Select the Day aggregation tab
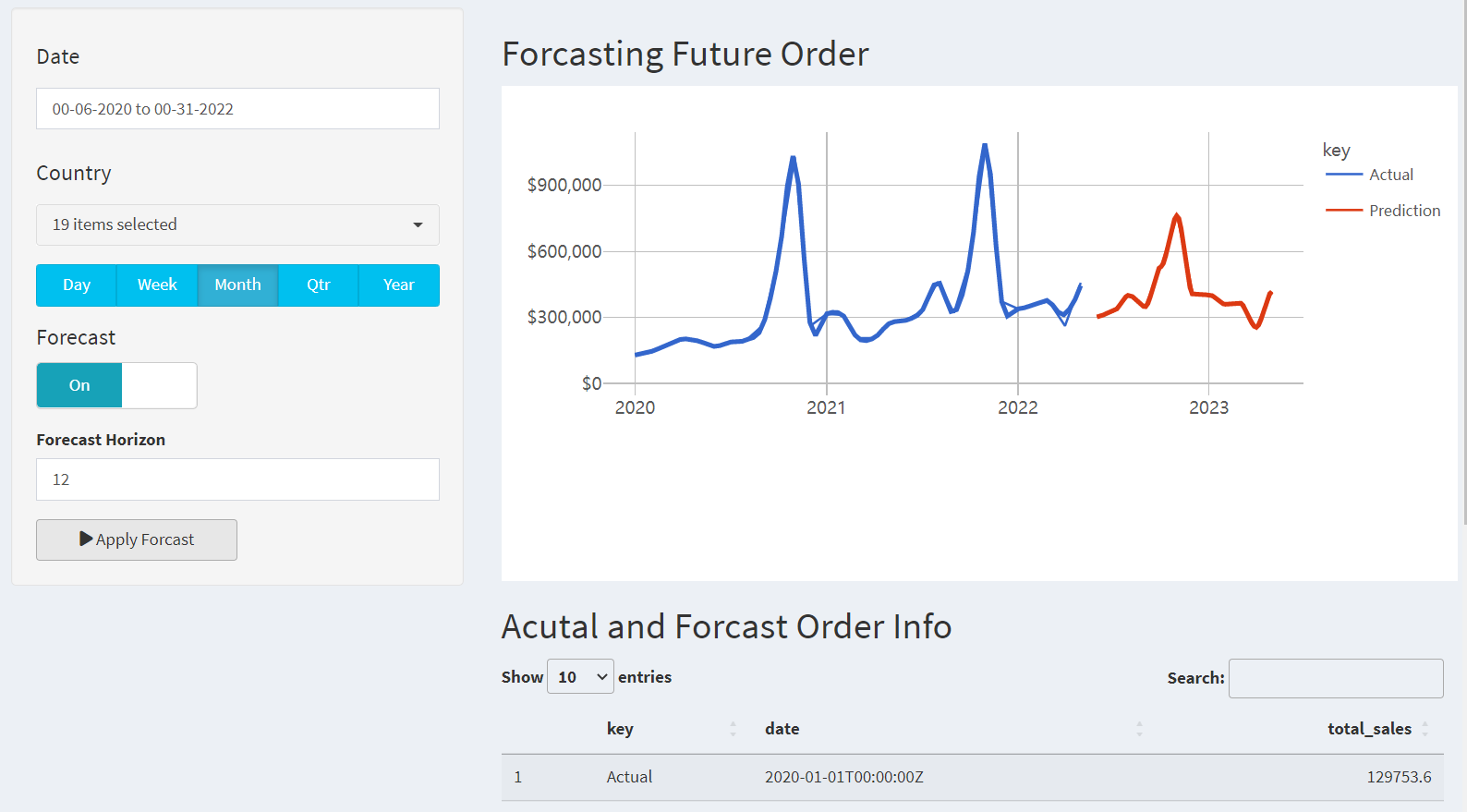Screen dimensions: 1467x812 pyautogui.click(x=77, y=285)
